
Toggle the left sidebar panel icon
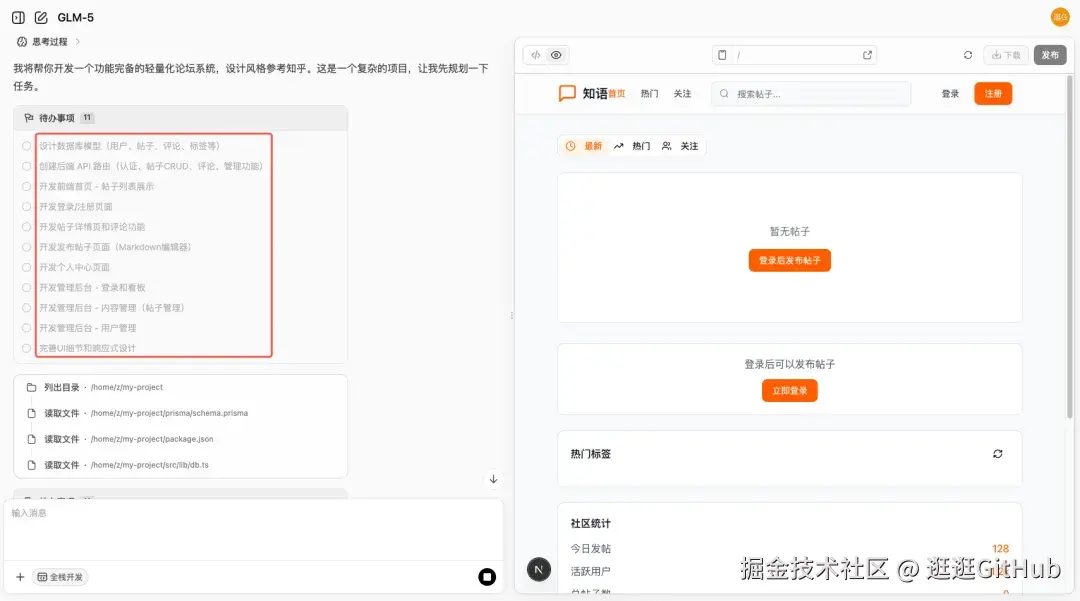(x=19, y=17)
